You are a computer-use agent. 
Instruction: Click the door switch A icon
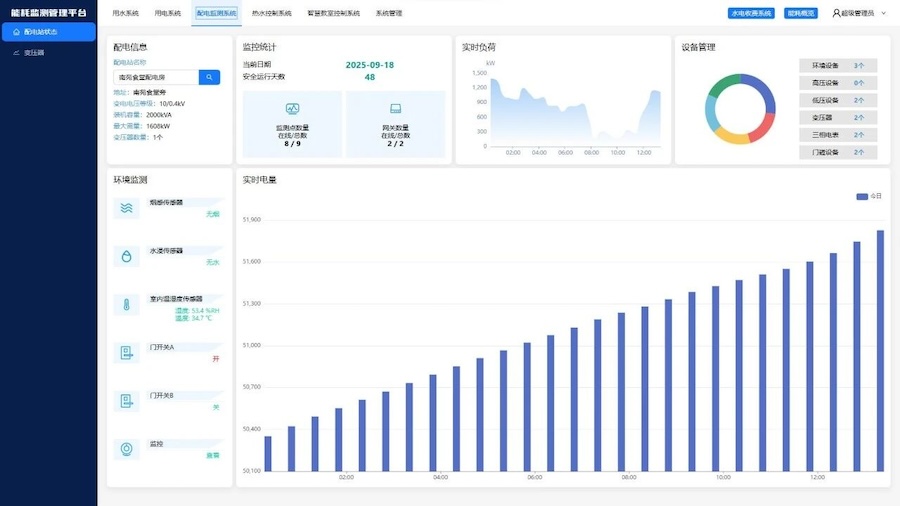pos(127,353)
